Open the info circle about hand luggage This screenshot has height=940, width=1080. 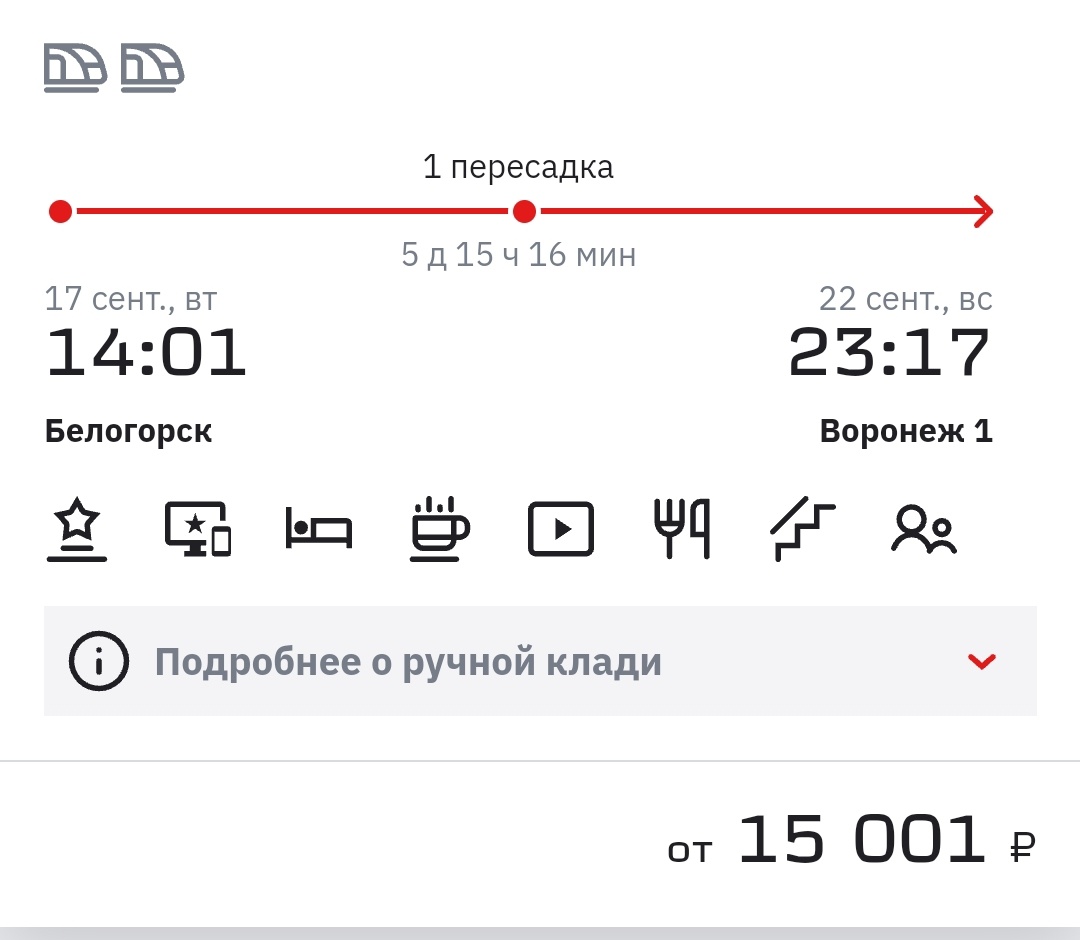click(97, 661)
